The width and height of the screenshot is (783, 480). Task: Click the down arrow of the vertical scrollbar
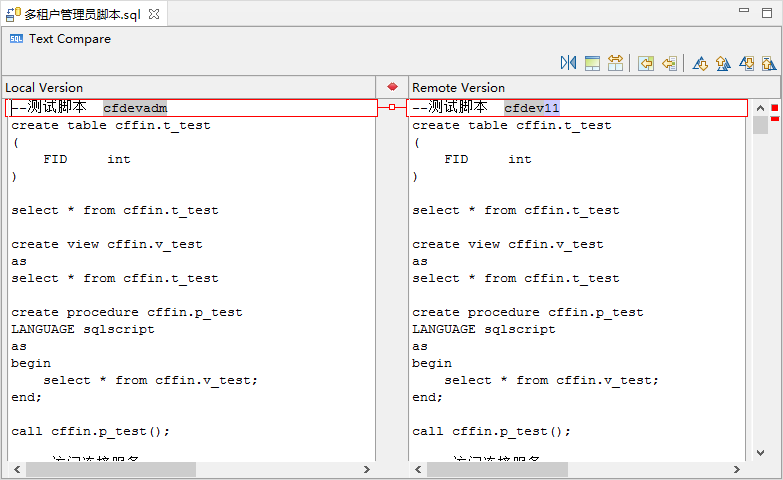760,453
